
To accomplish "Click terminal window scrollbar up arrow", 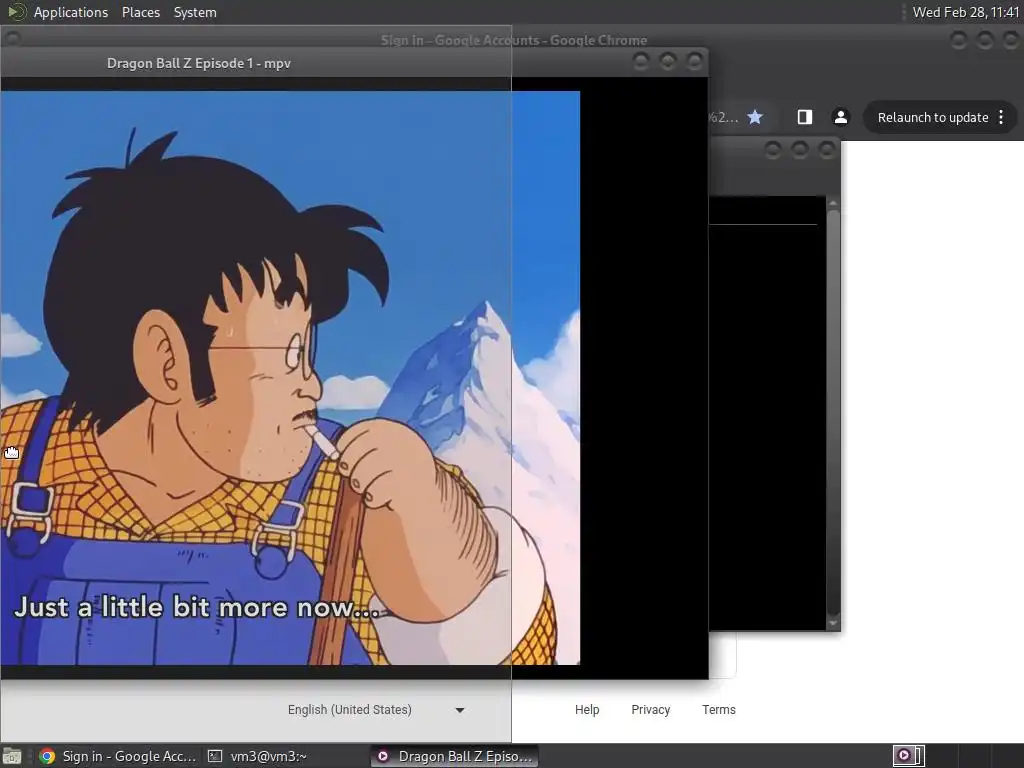I will click(833, 203).
